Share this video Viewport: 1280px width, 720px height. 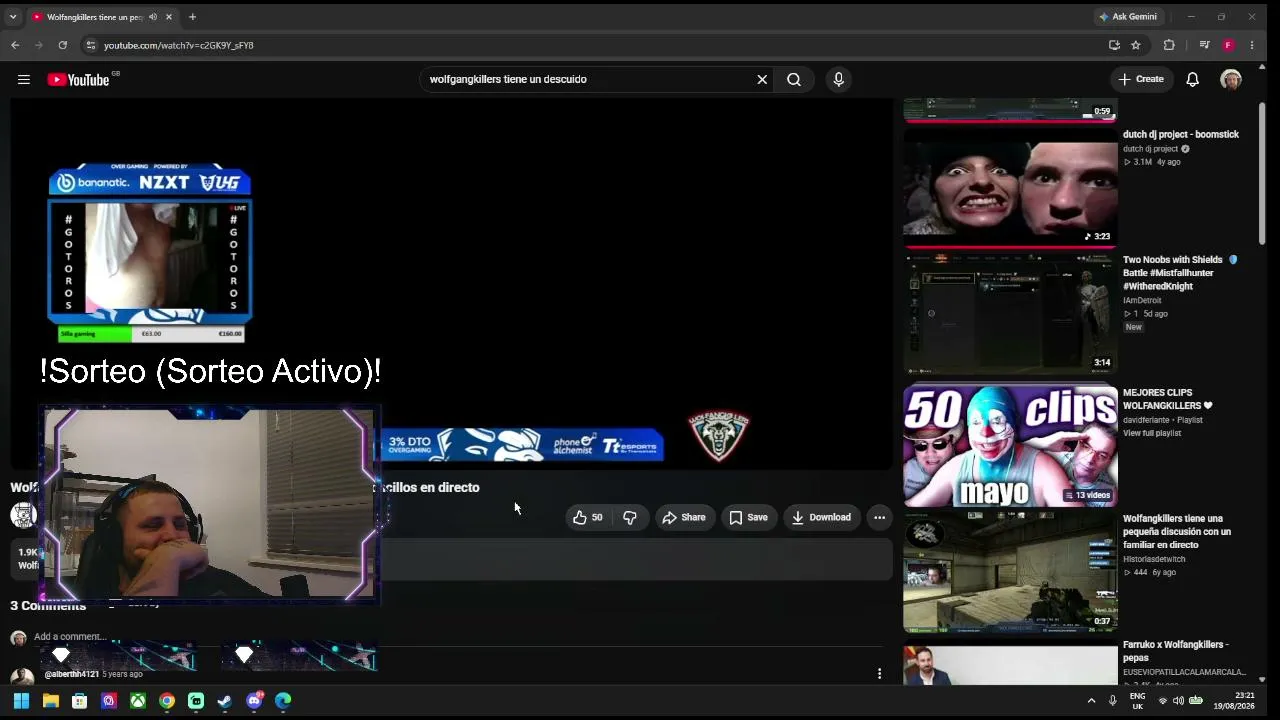point(684,517)
